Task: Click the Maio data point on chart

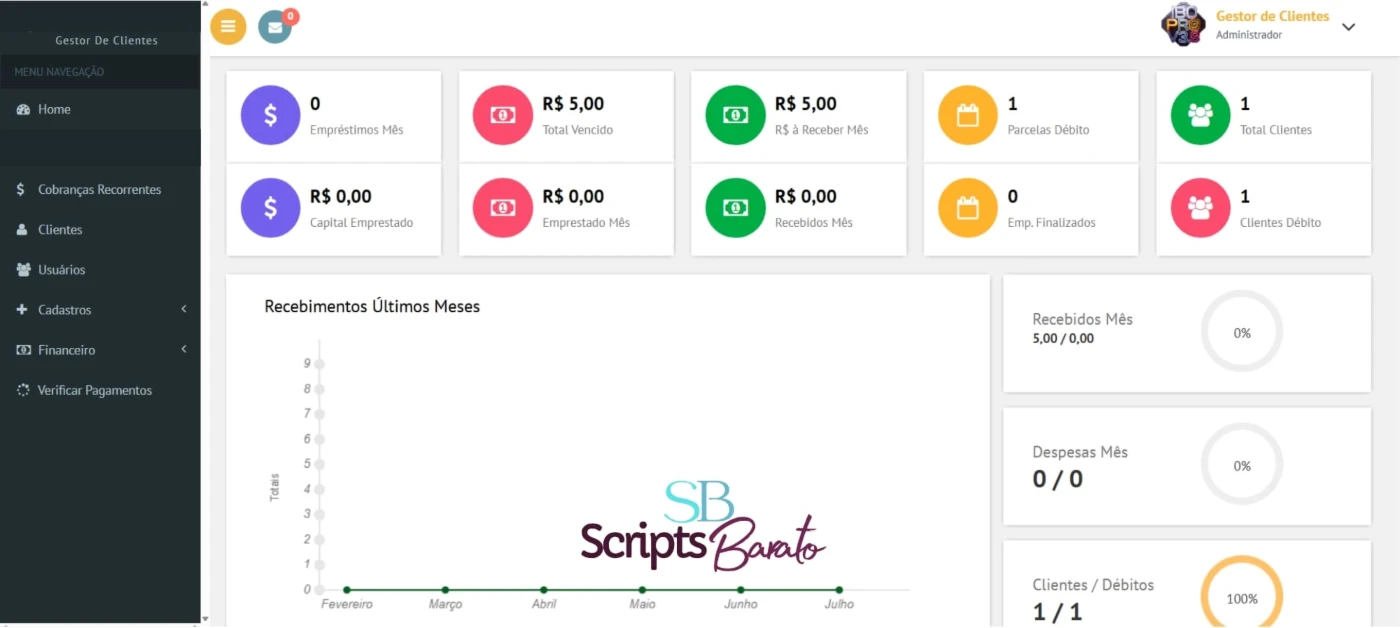Action: click(642, 590)
